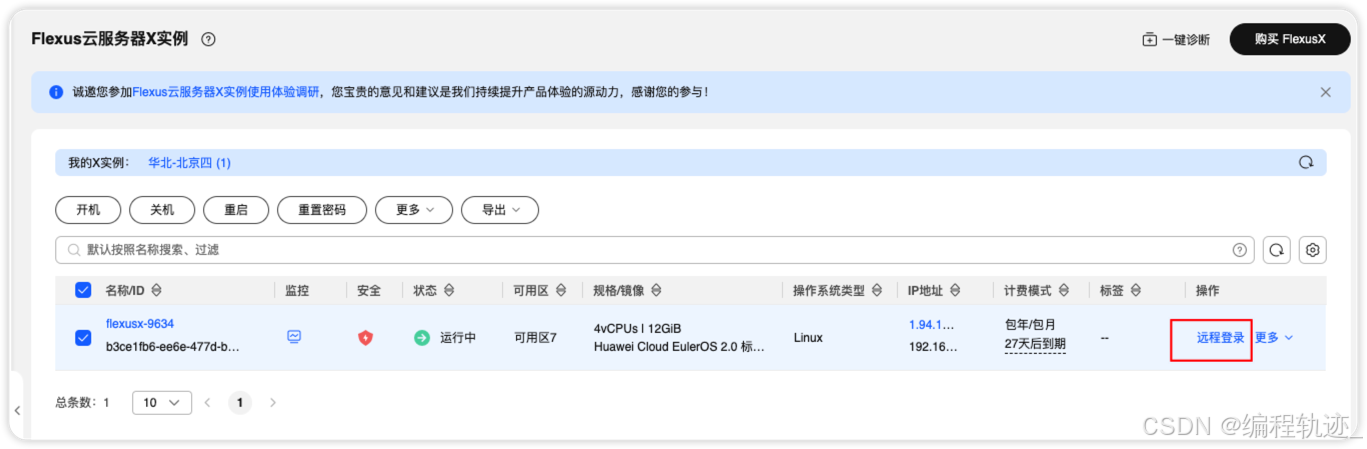Click the Huawei Cloud EulerOS 2.0 image text
The image size is (1367, 449).
679,347
